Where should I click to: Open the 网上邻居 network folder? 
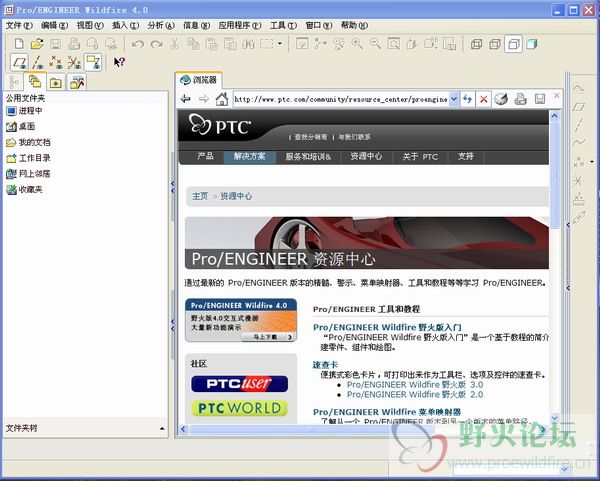point(28,174)
